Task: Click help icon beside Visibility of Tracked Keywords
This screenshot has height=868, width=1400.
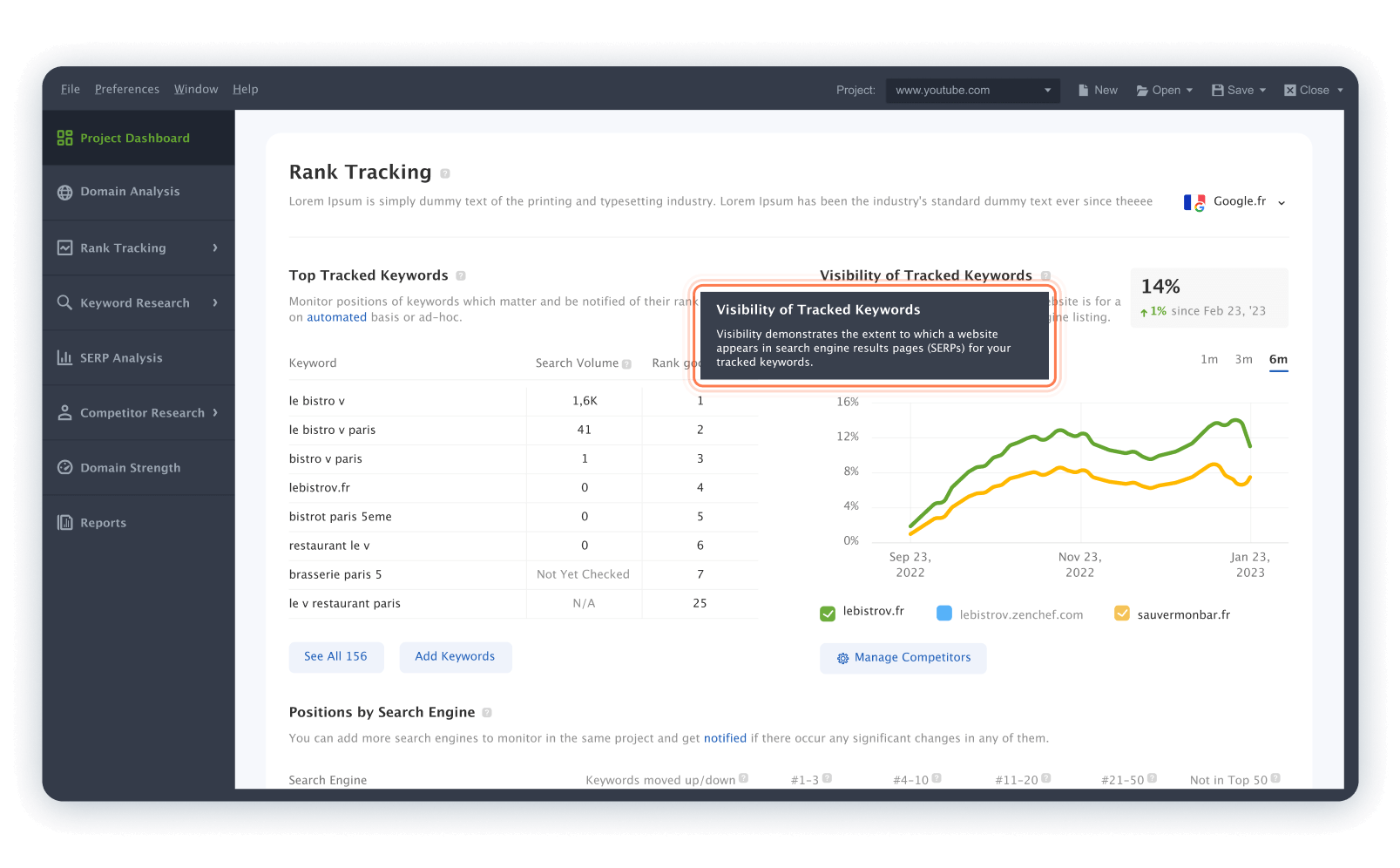Action: [1045, 275]
